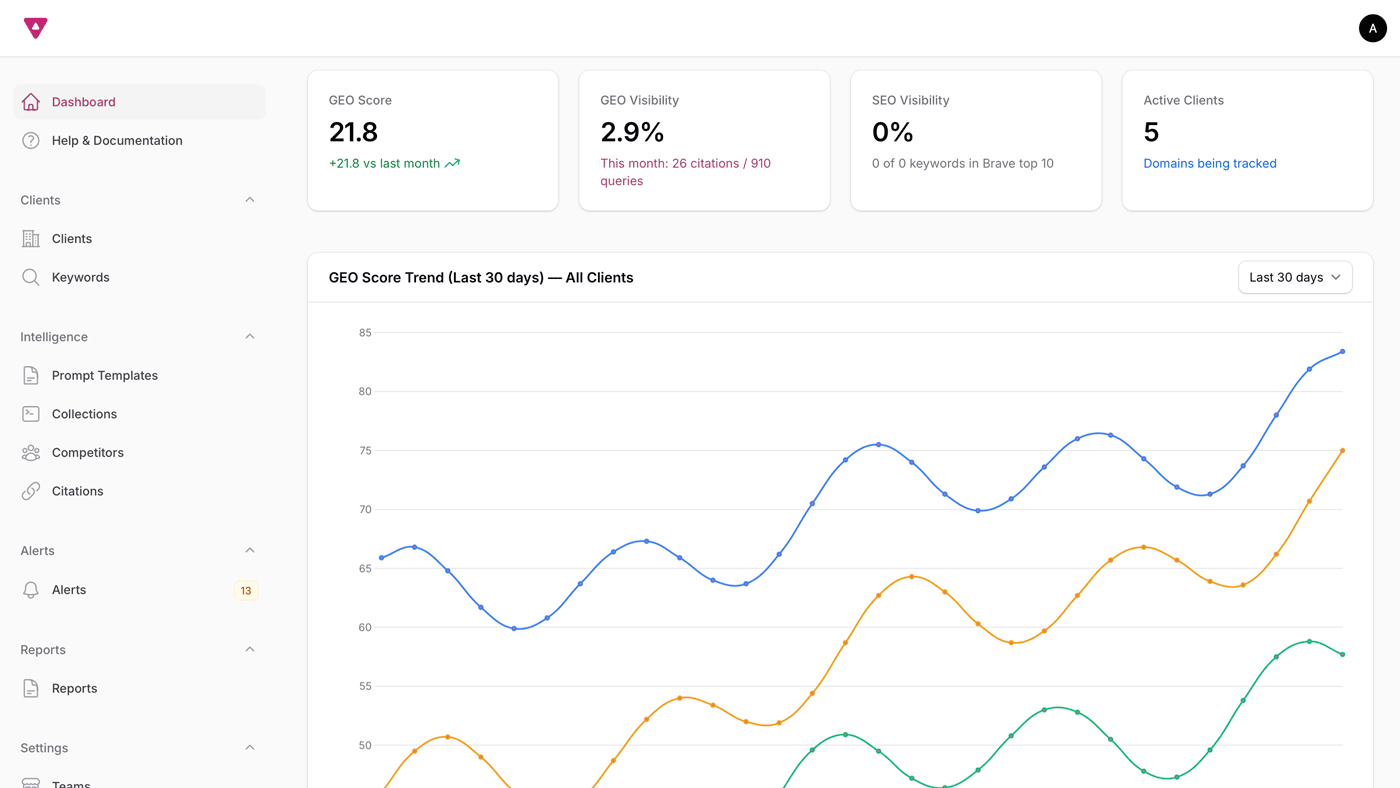Select Keywords in the sidebar
Image resolution: width=1400 pixels, height=788 pixels.
[x=80, y=277]
